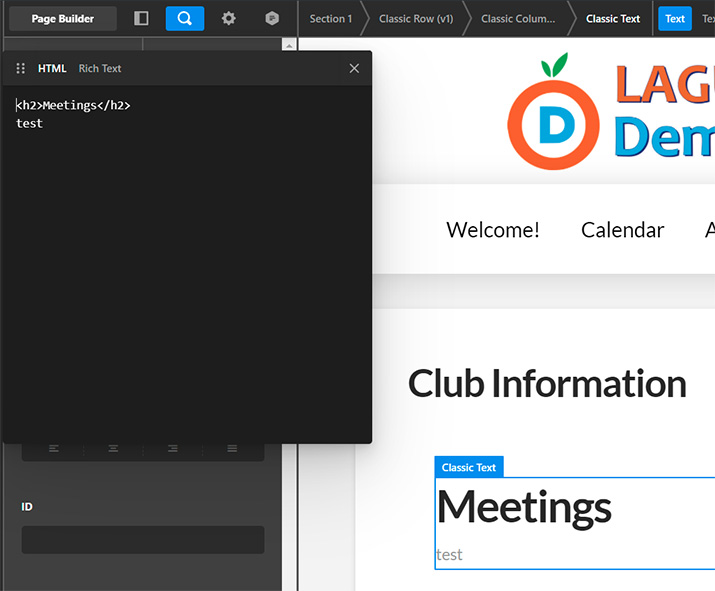Set text alignment to right
This screenshot has height=591, width=715.
point(173,449)
